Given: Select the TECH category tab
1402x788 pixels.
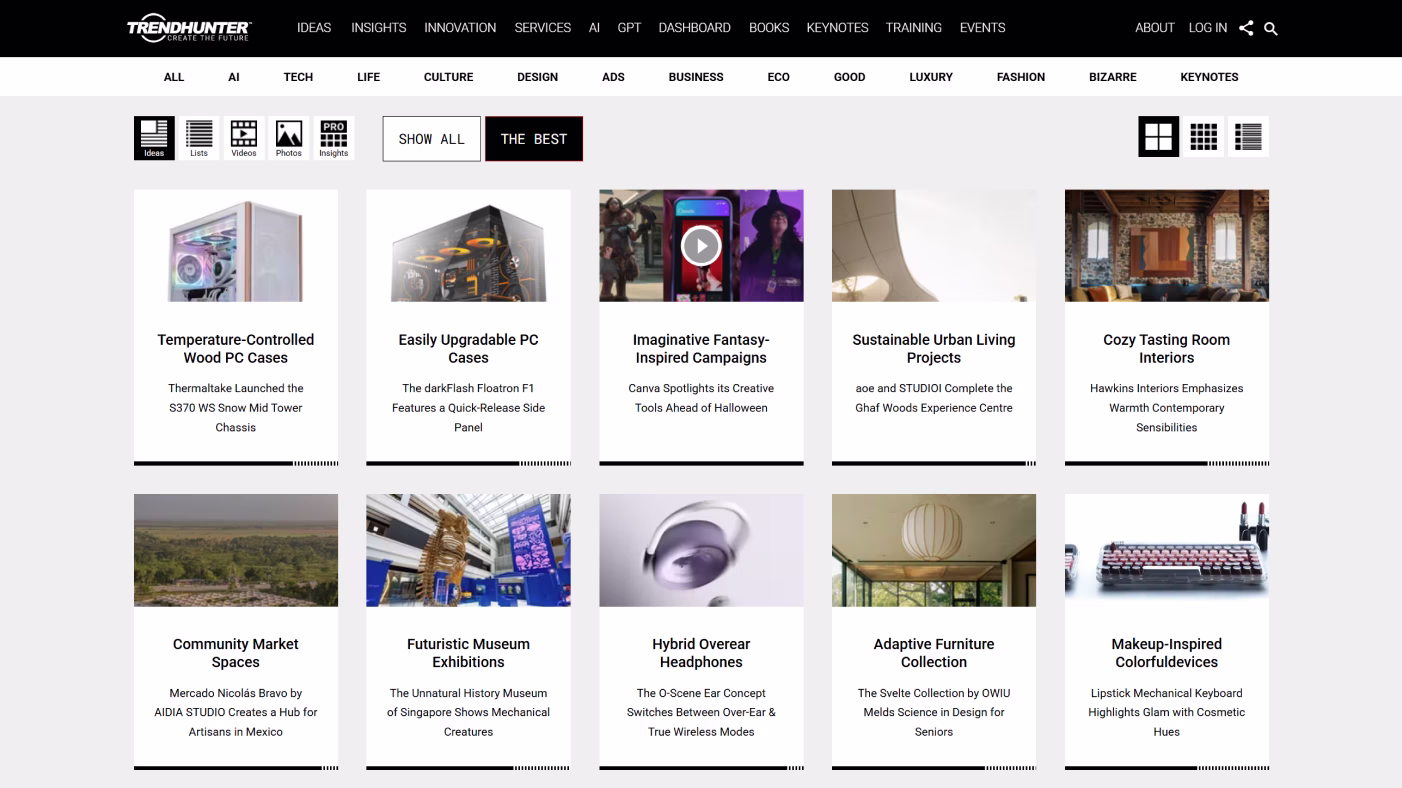Looking at the screenshot, I should 298,77.
